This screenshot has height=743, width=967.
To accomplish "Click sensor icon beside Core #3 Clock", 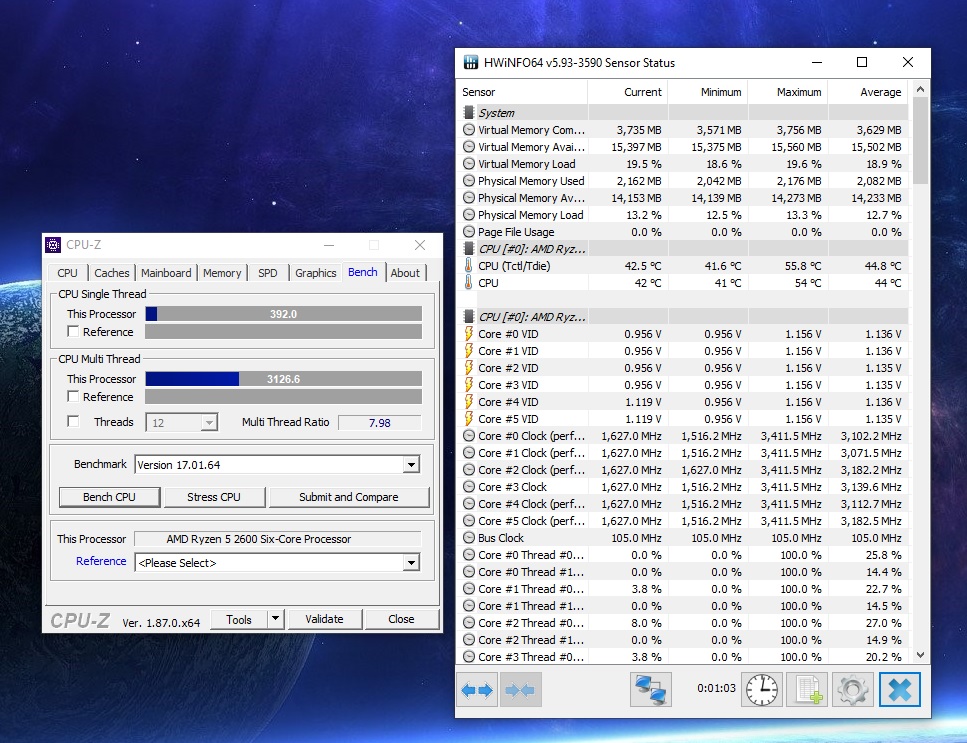I will coord(469,486).
